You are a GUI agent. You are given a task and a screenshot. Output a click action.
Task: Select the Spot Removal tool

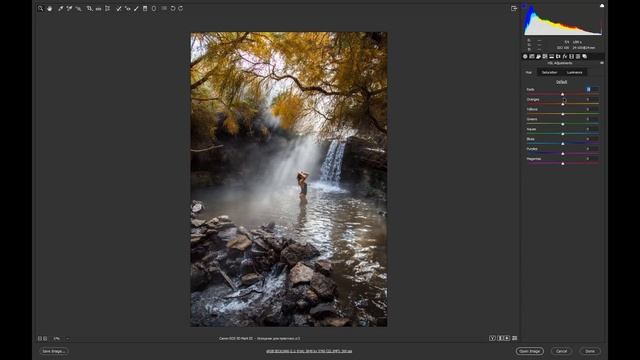[118, 8]
